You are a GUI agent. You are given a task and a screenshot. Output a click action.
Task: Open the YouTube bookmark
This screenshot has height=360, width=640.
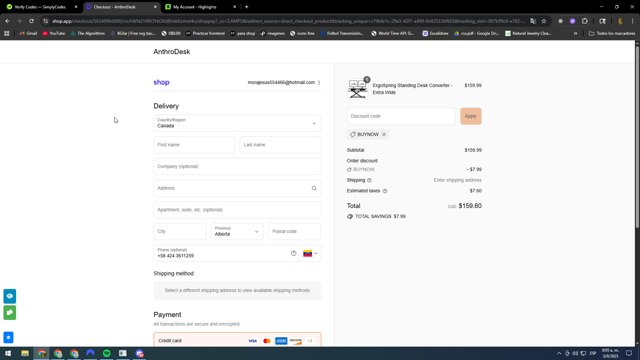[54, 33]
